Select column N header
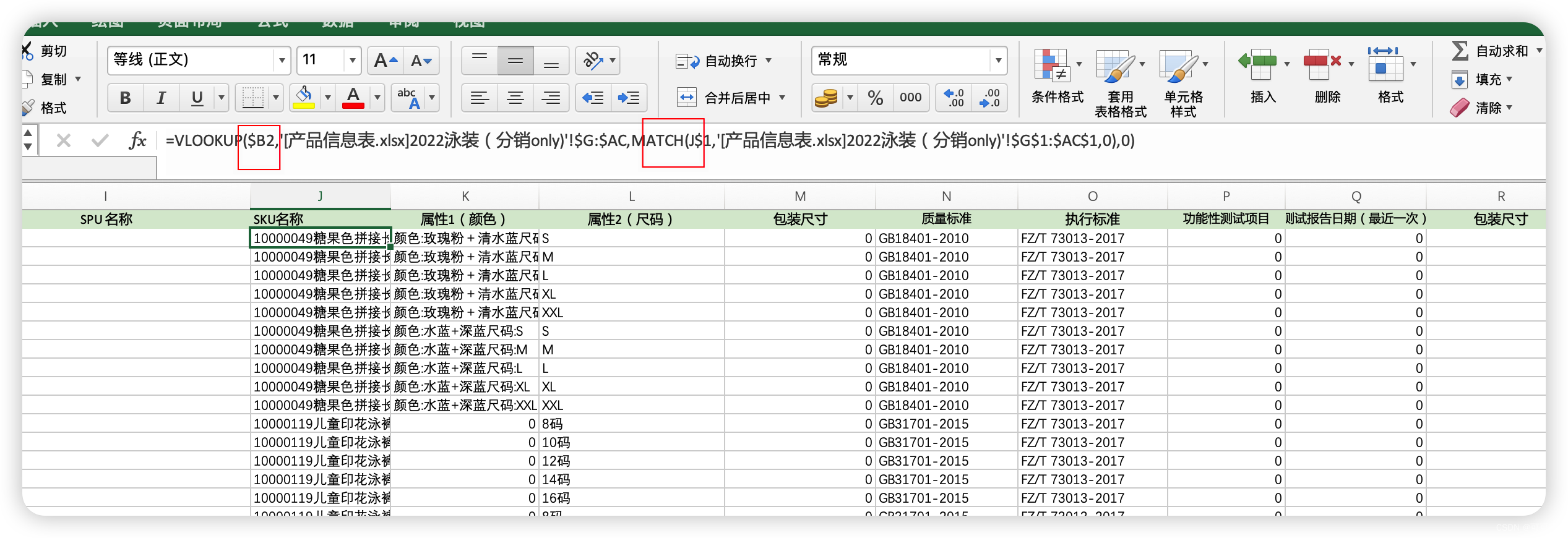The image size is (1568, 538). 946,196
